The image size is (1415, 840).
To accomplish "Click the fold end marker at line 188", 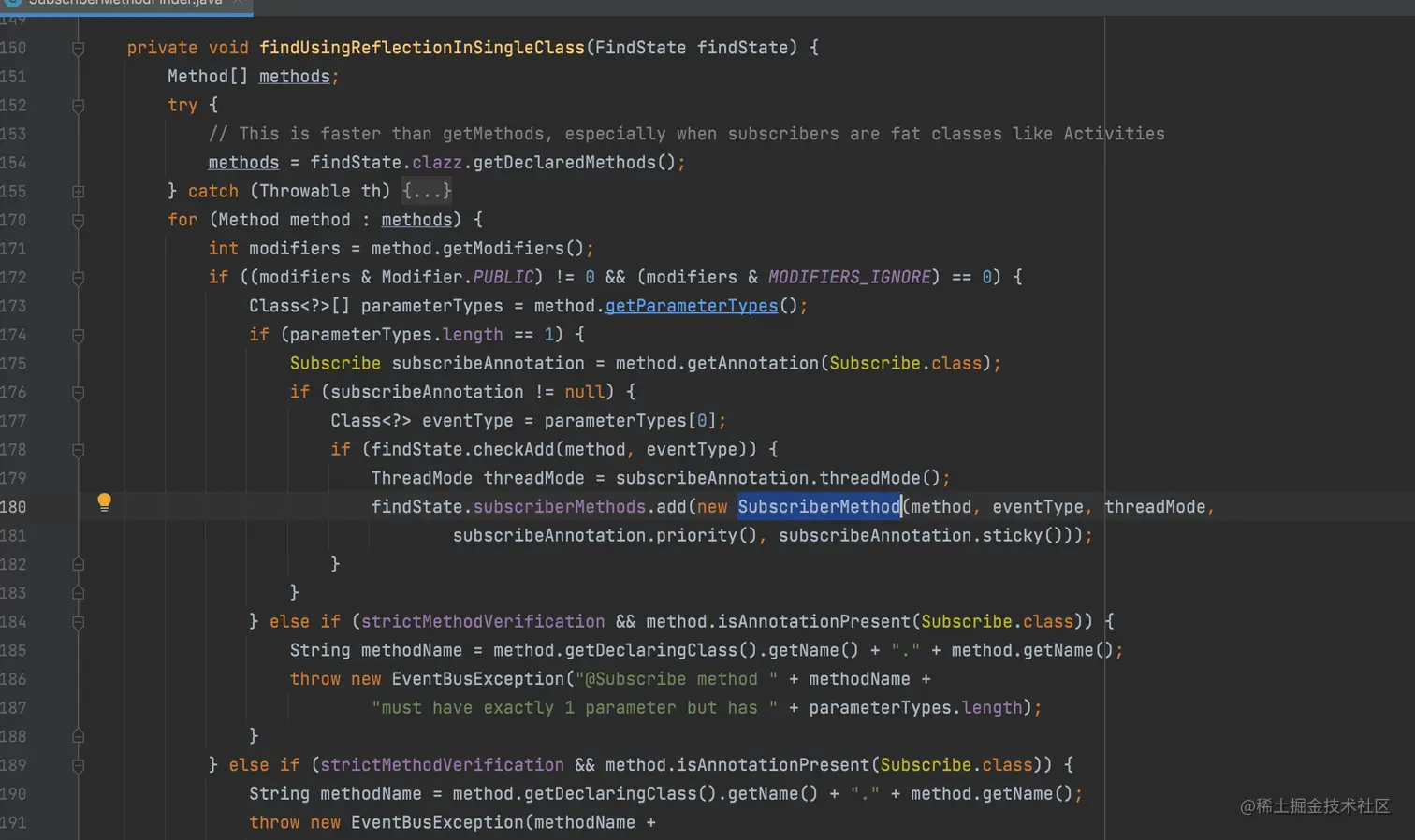I will [x=79, y=736].
